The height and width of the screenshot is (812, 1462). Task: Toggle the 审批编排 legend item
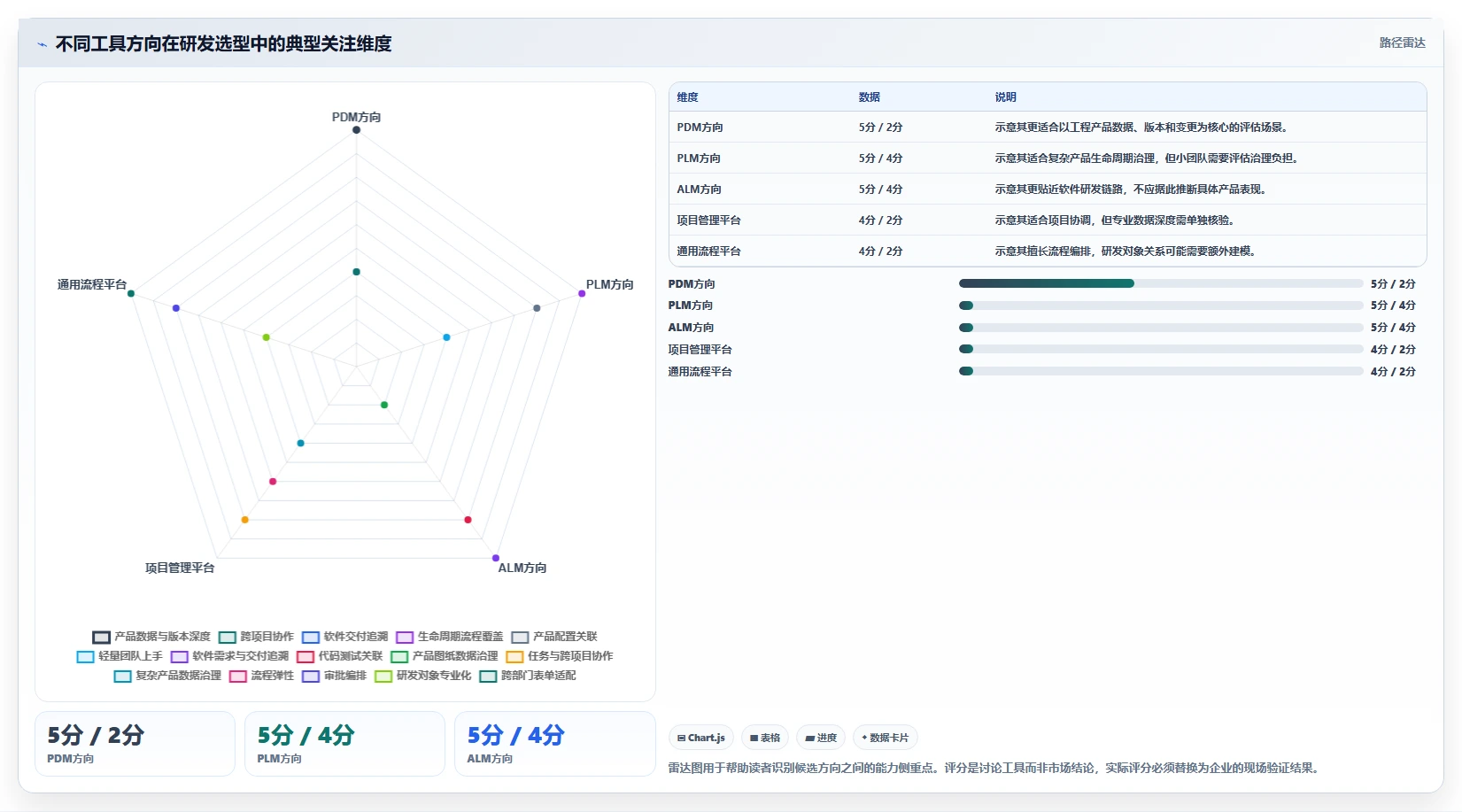334,676
